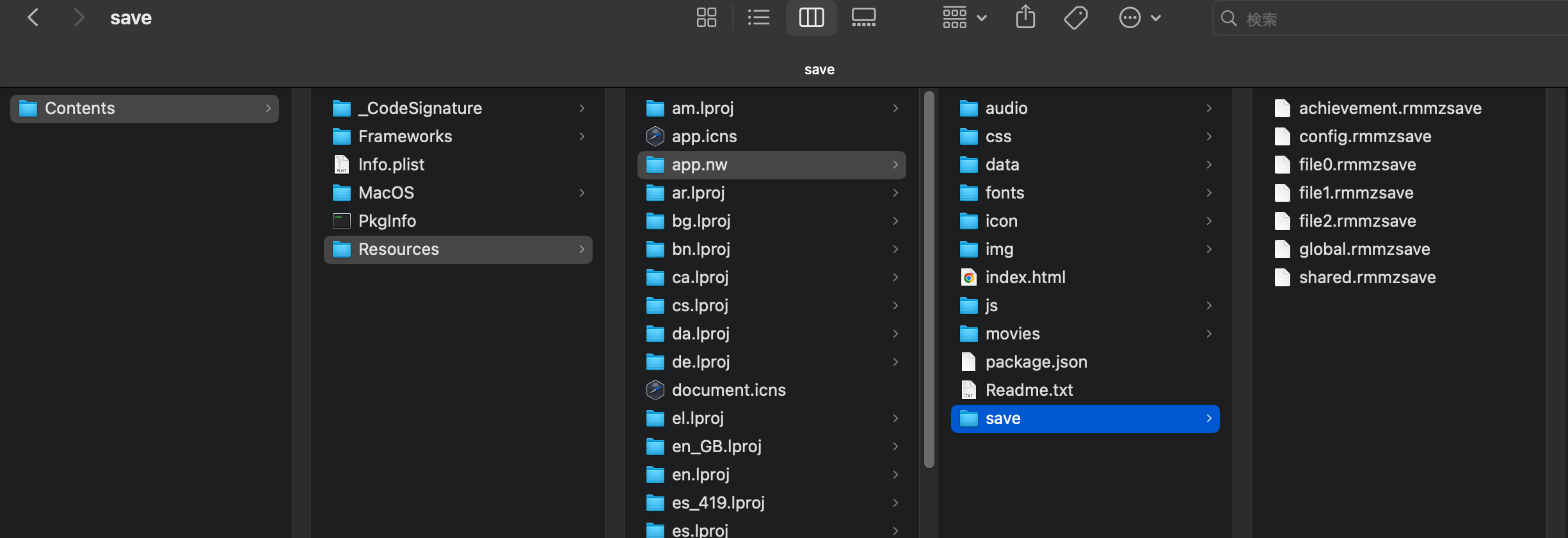Go back using the back arrow
Screen dimensions: 1568x538
[x=34, y=18]
